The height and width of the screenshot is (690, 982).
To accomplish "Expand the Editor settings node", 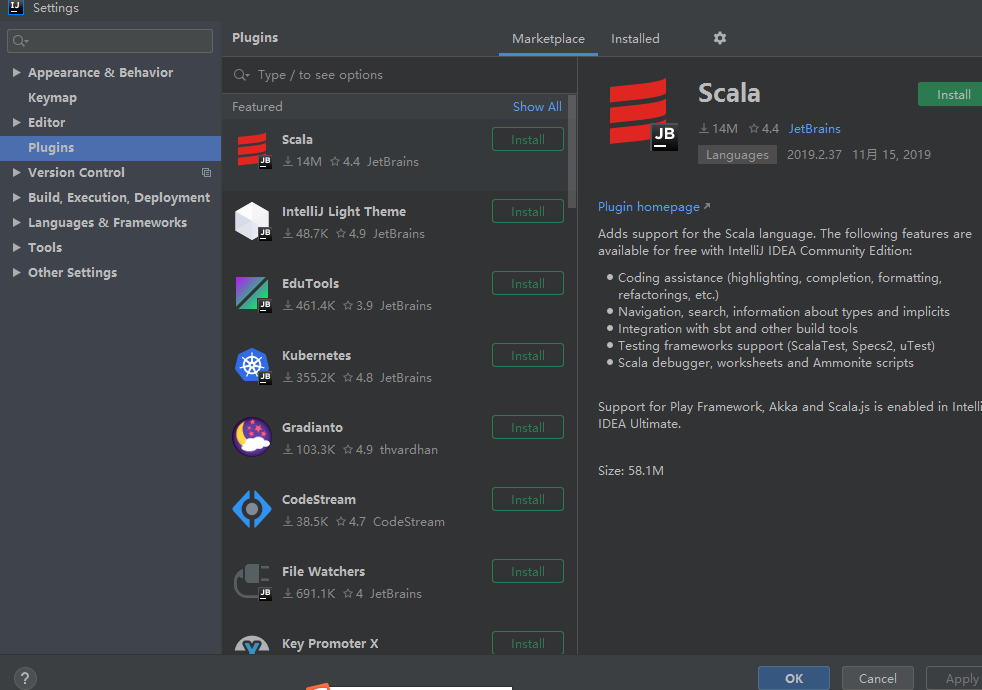I will 16,123.
